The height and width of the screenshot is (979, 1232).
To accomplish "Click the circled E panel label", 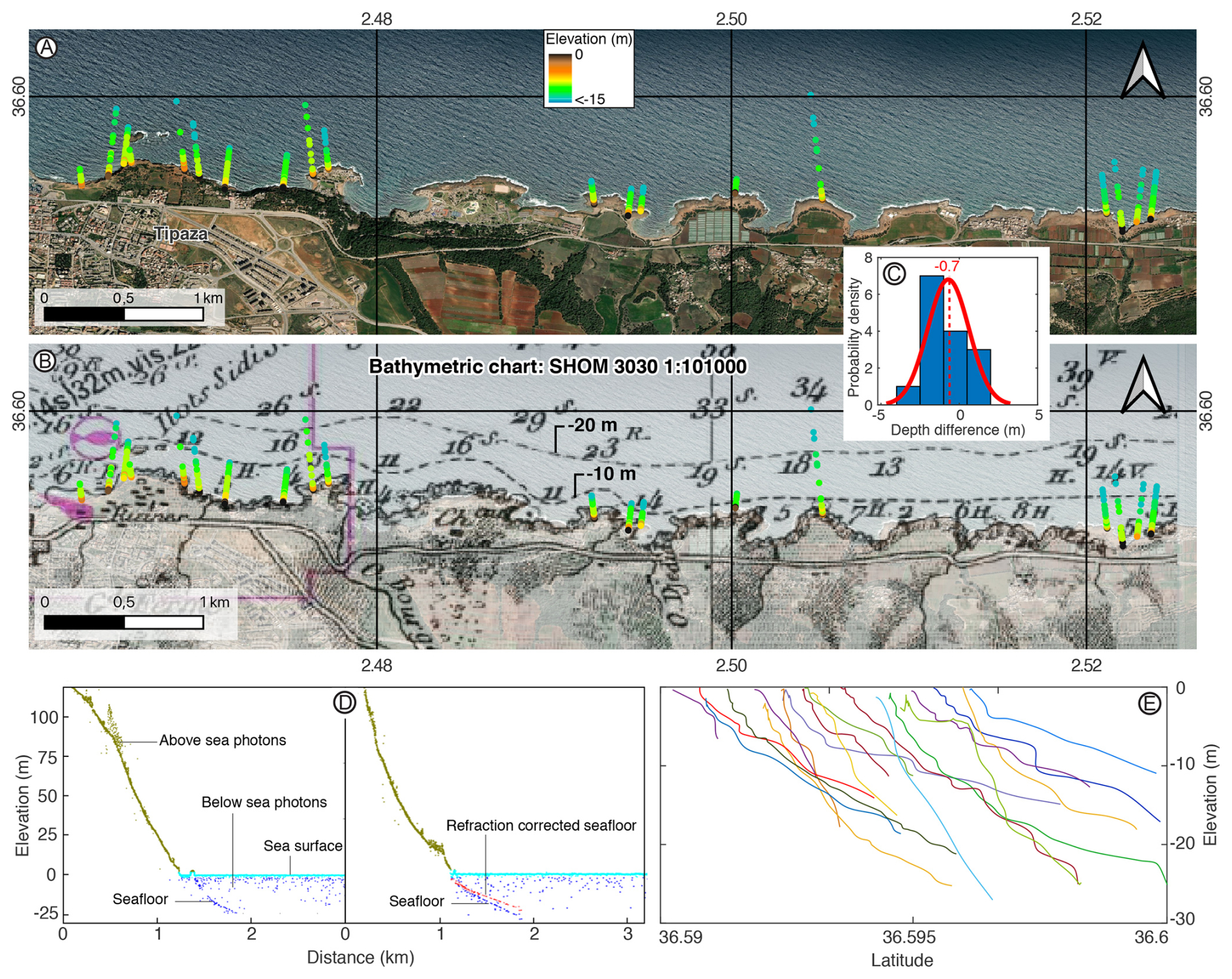I will [1149, 703].
